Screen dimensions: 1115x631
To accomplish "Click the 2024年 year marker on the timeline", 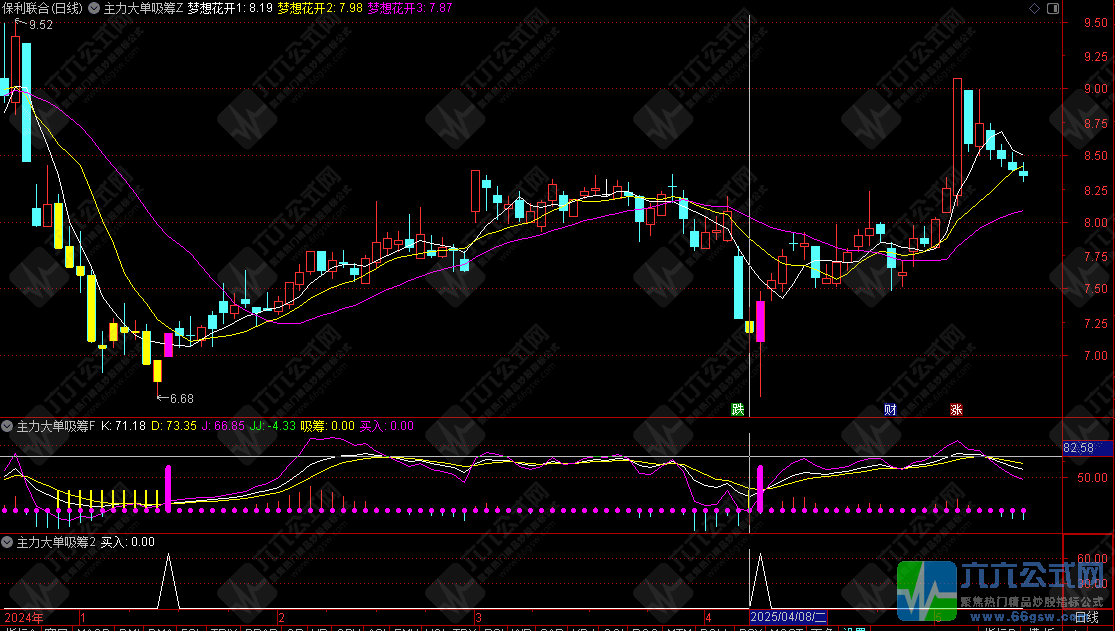I will [x=24, y=617].
